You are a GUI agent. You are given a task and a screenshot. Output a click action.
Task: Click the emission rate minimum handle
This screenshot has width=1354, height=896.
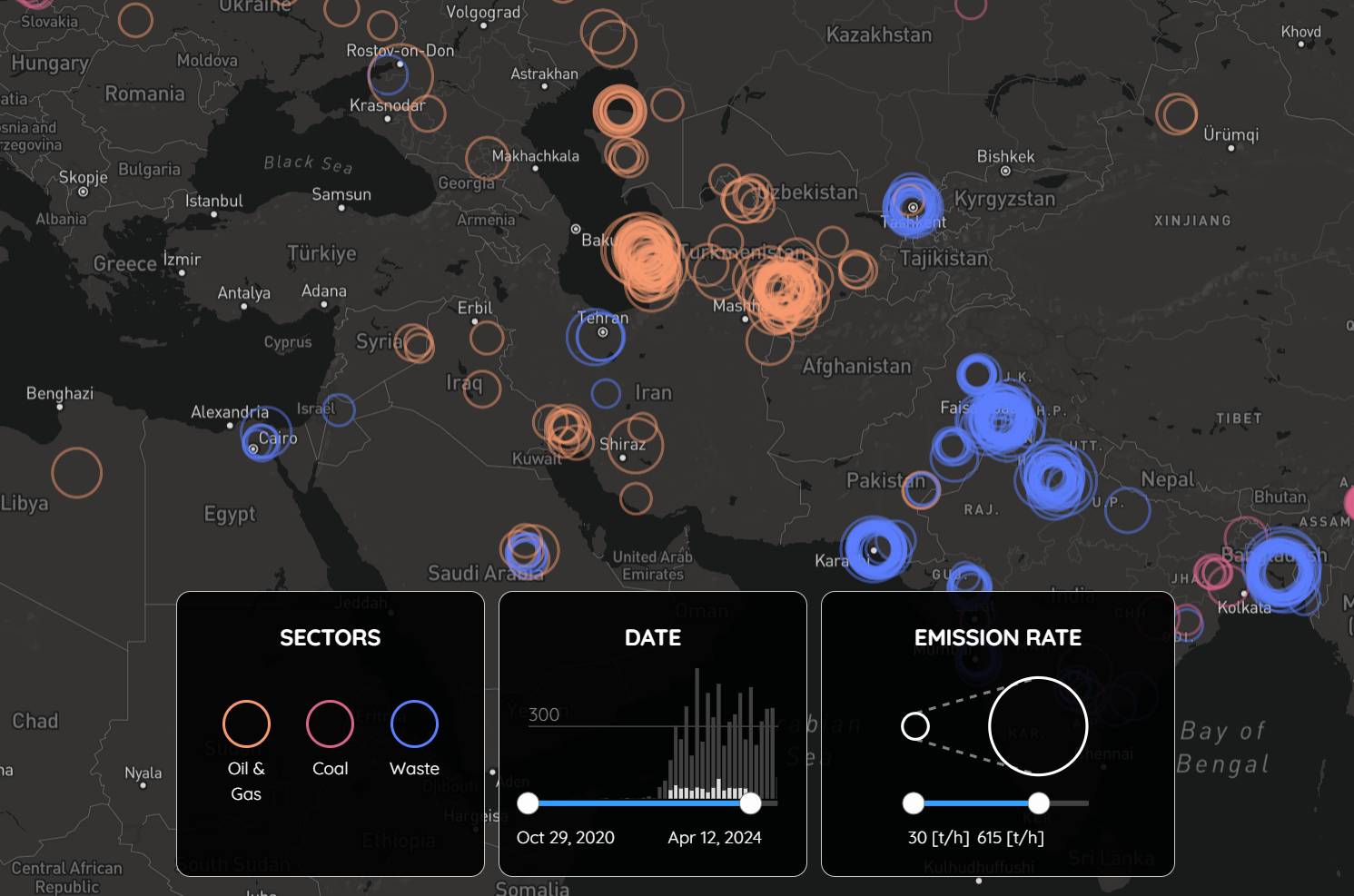click(x=914, y=803)
